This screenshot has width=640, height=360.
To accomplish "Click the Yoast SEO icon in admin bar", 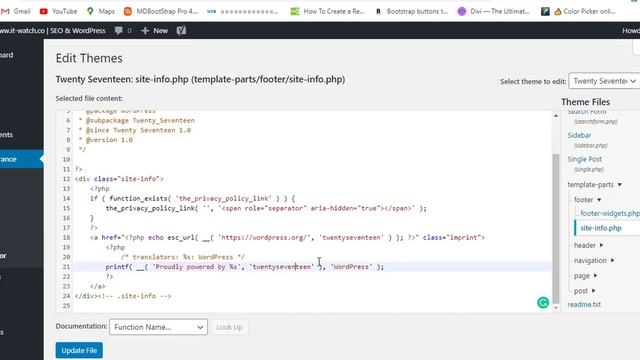I will click(181, 31).
